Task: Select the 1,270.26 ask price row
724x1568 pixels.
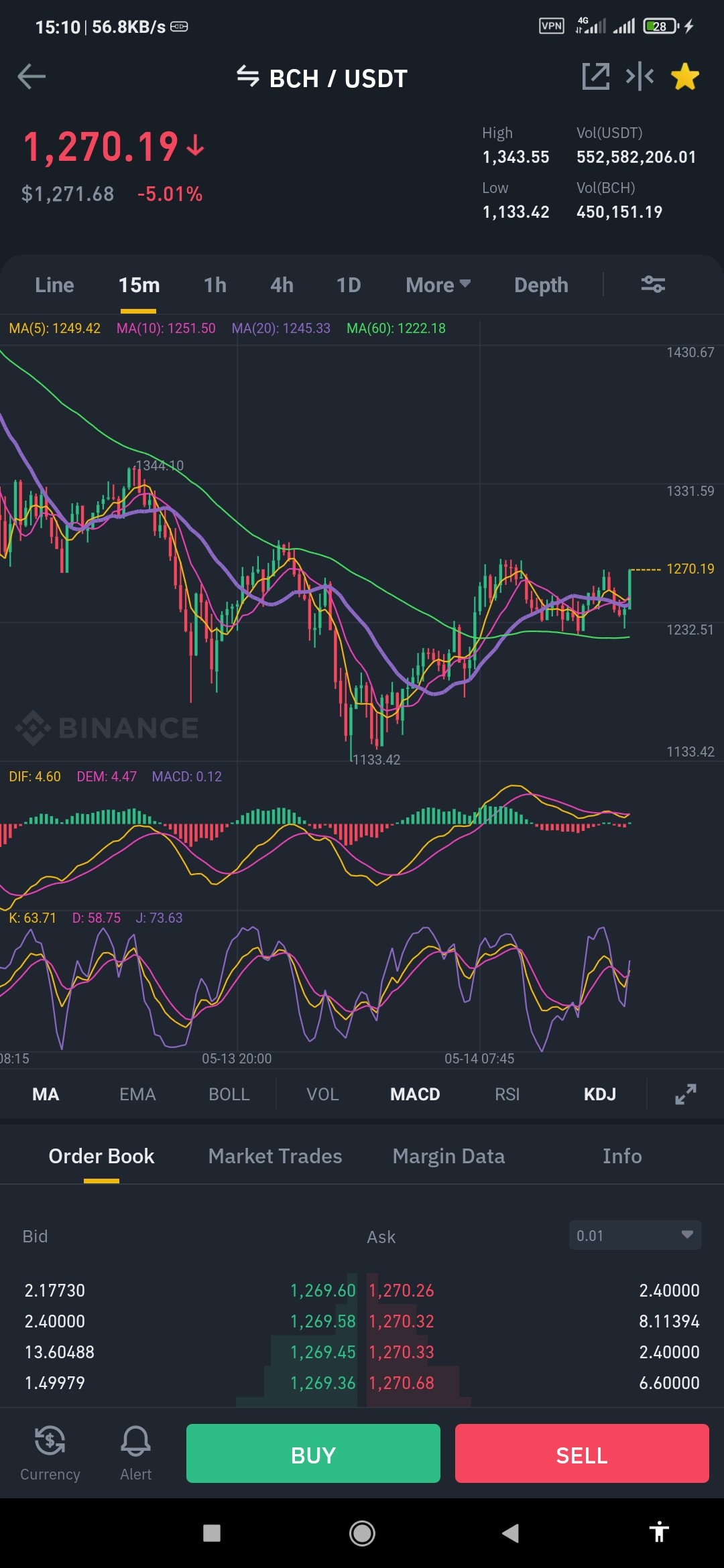Action: pos(534,1290)
